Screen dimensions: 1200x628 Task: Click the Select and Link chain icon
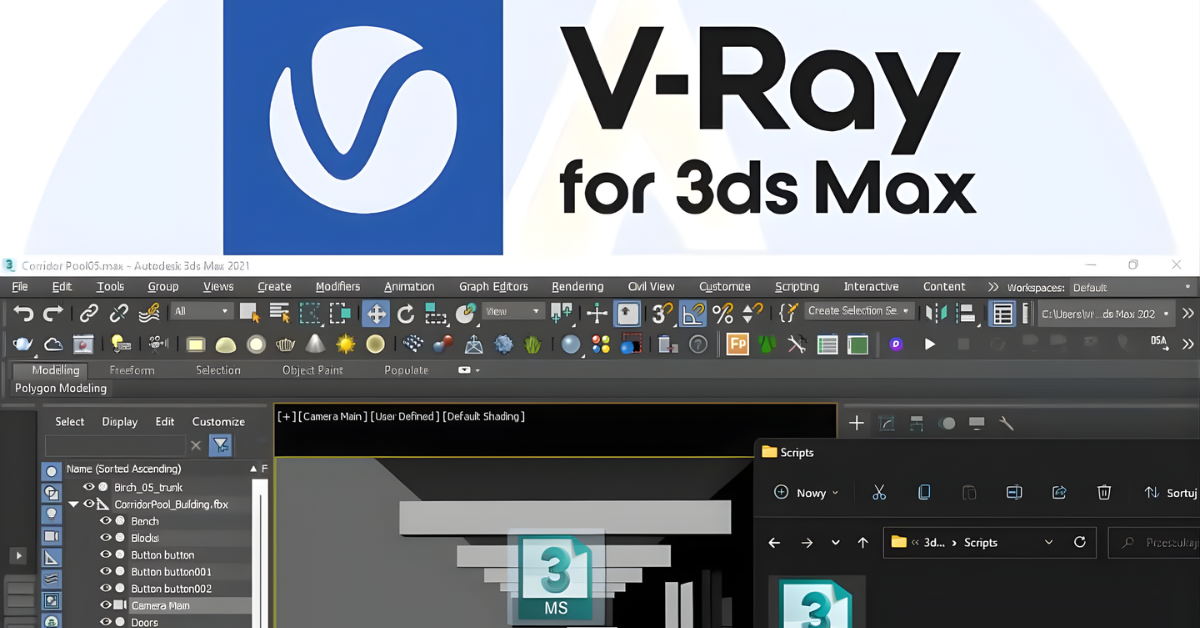tap(89, 314)
